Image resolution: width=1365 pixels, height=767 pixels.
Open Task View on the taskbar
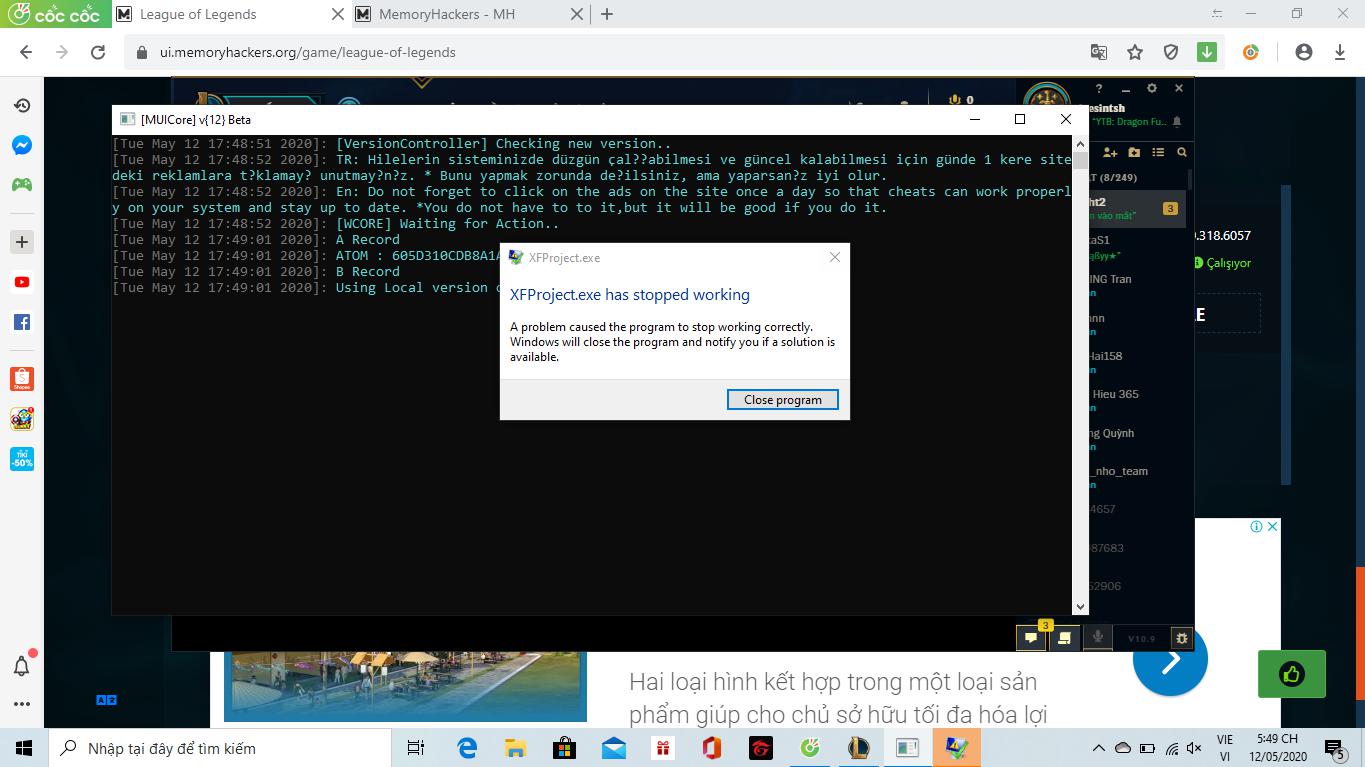pyautogui.click(x=416, y=748)
